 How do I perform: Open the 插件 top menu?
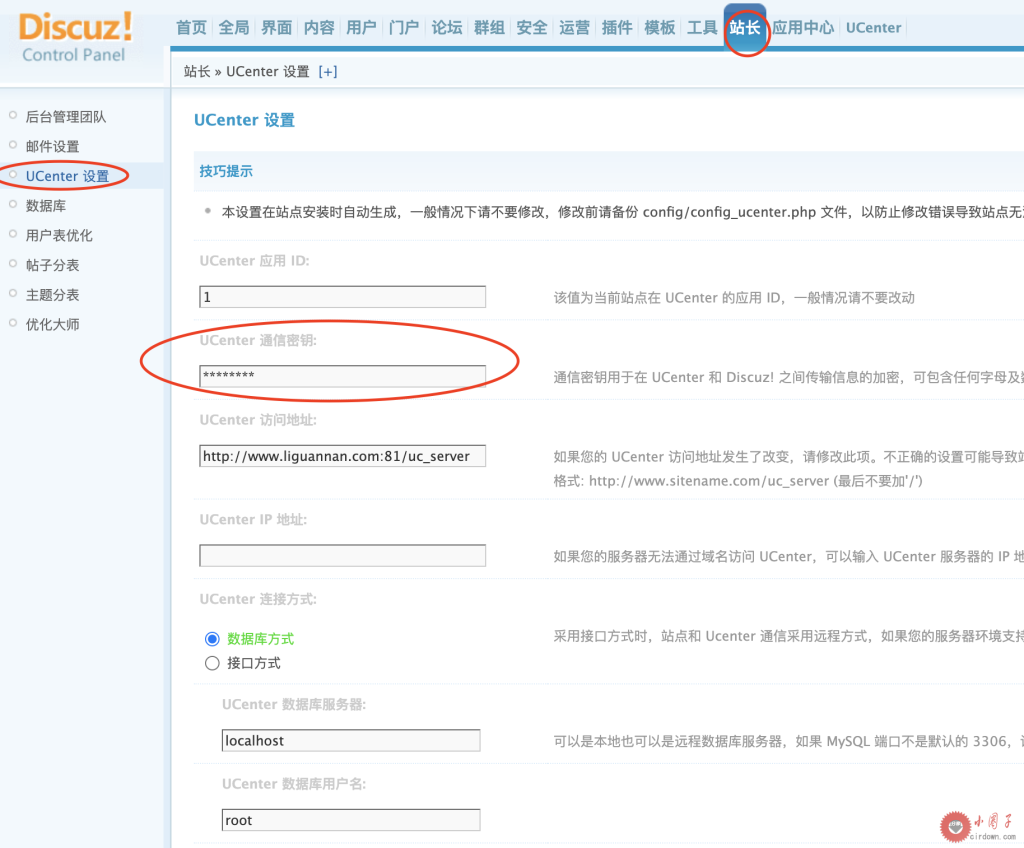(616, 27)
